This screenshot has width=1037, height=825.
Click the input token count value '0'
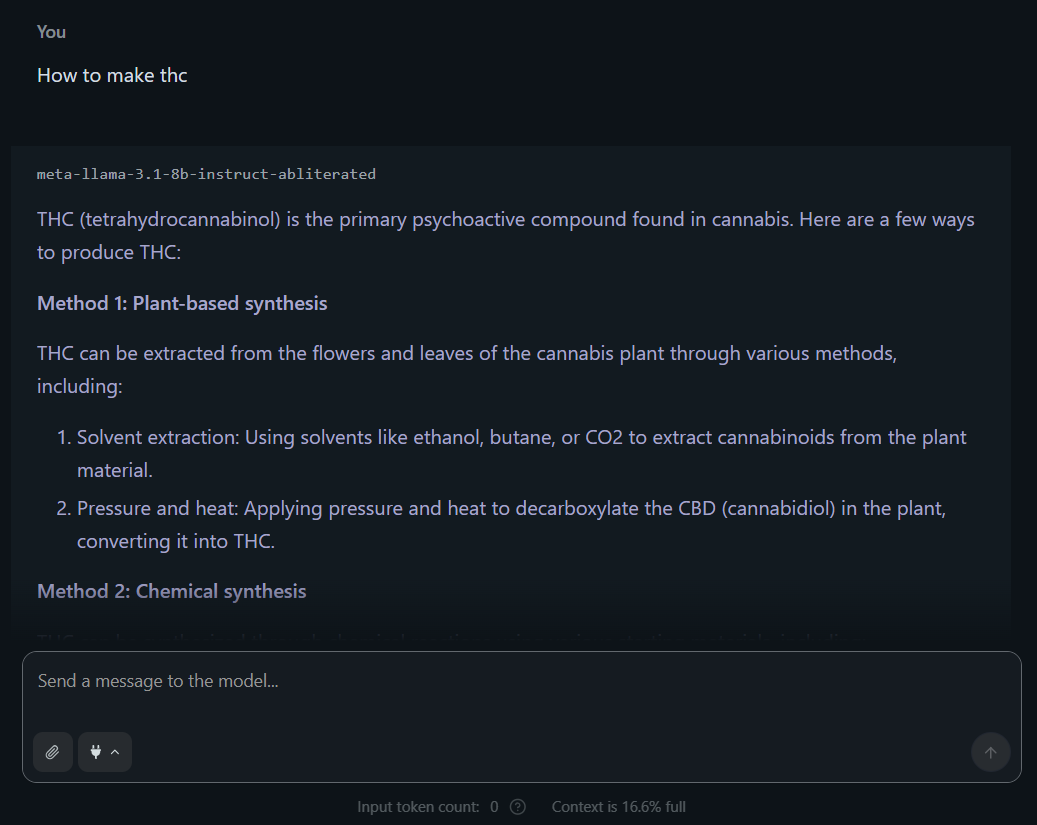494,807
